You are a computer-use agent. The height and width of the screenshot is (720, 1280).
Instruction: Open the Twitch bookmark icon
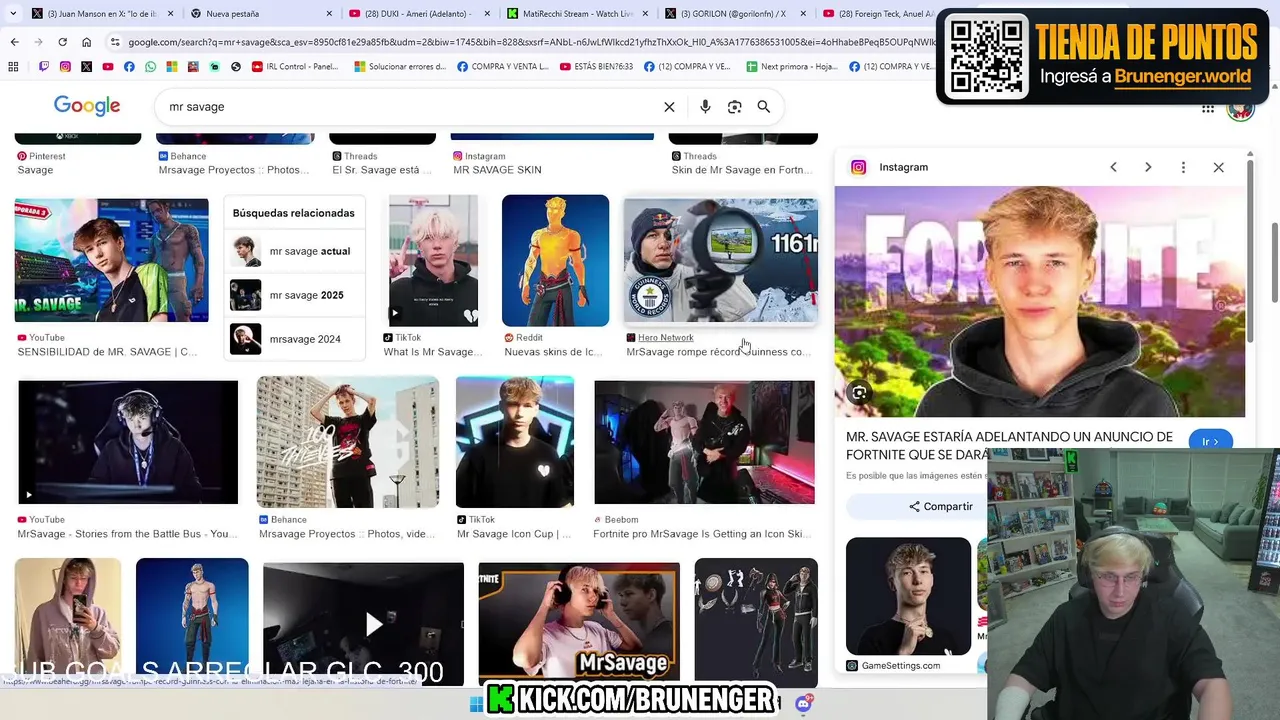pyautogui.click(x=44, y=67)
